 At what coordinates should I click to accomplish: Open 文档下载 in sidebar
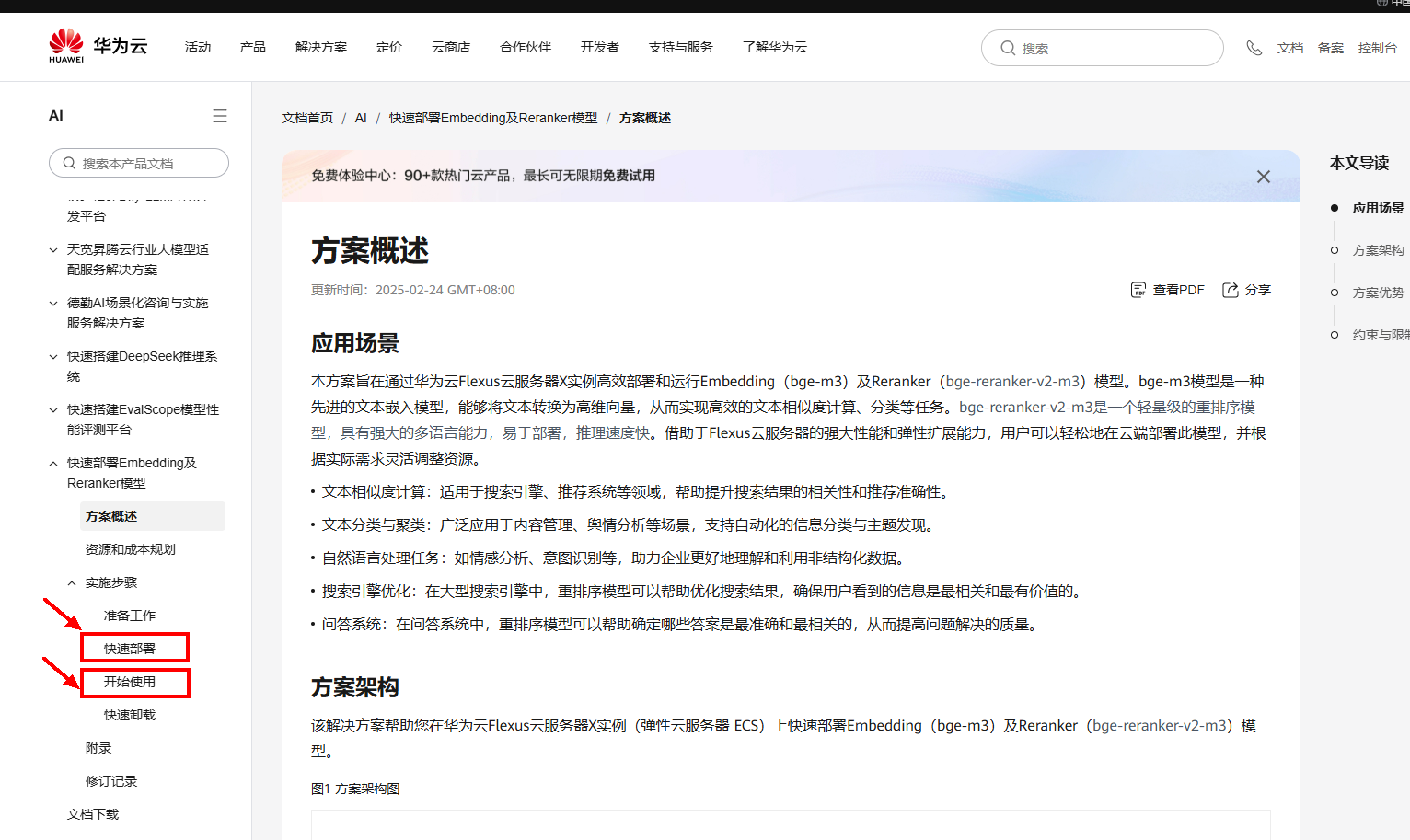point(93,814)
